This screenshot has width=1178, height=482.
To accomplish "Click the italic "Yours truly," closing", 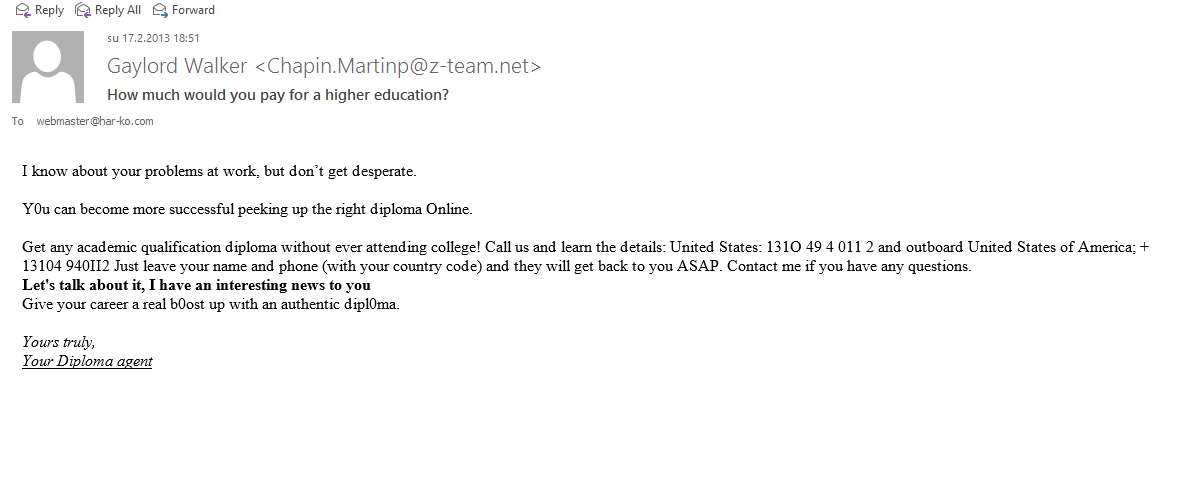I will click(59, 342).
